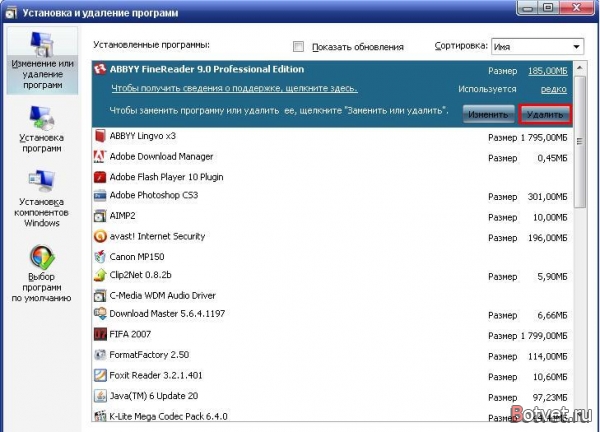The height and width of the screenshot is (432, 600).
Task: Click the 'редко' usage frequency link
Action: tap(554, 89)
